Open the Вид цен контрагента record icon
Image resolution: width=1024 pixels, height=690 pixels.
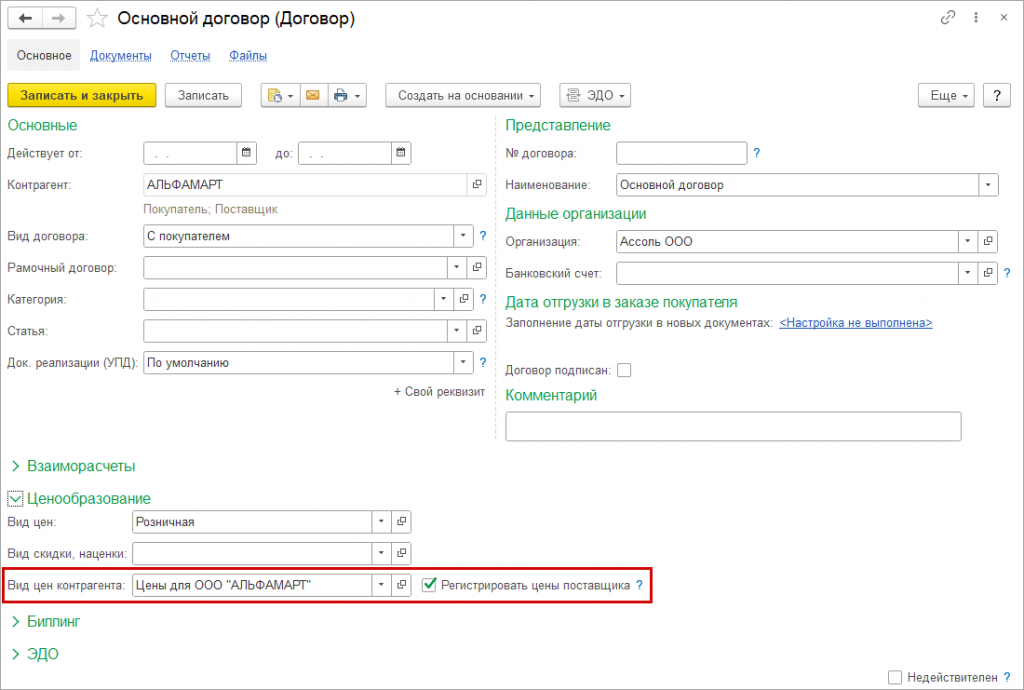click(x=402, y=585)
